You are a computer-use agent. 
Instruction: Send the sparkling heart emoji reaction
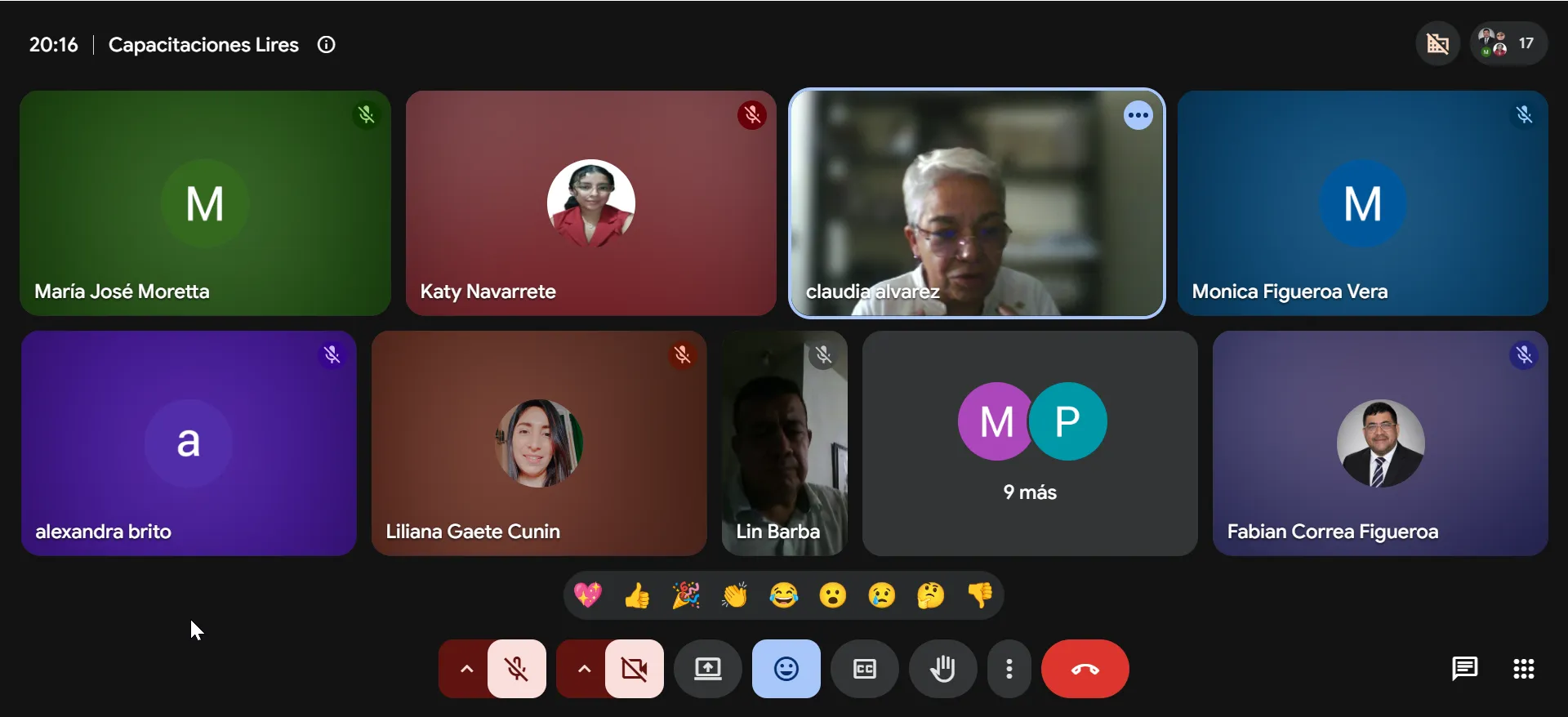tap(588, 595)
